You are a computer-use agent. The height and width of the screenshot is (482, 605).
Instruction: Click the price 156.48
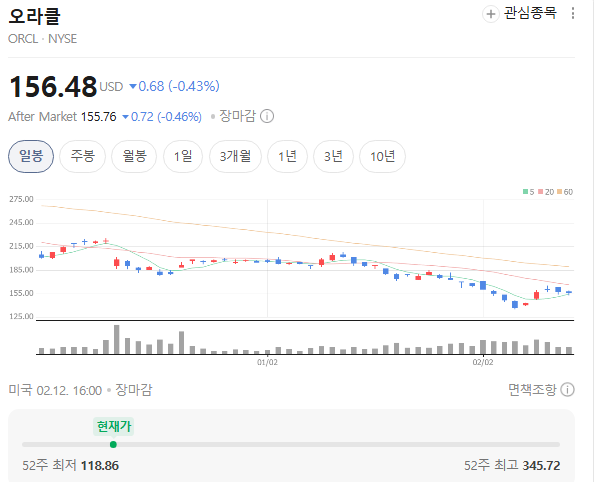coord(53,86)
